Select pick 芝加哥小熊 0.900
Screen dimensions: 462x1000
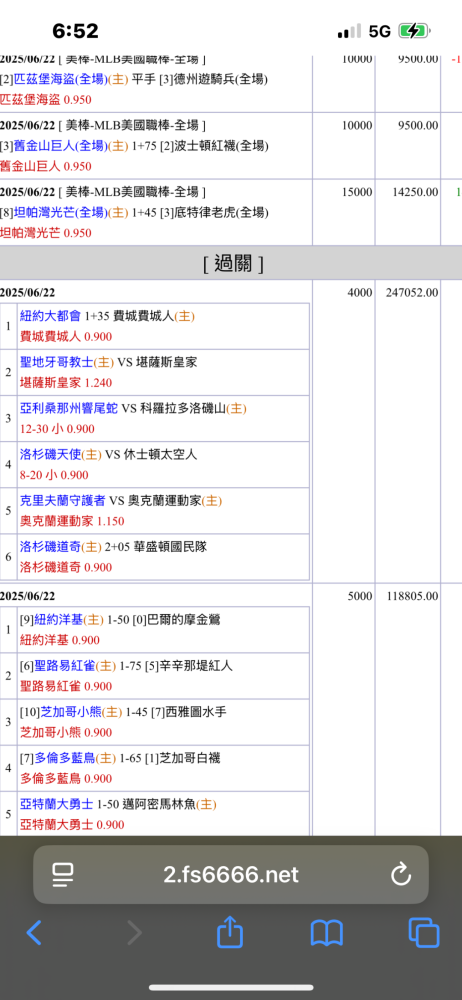coord(66,732)
